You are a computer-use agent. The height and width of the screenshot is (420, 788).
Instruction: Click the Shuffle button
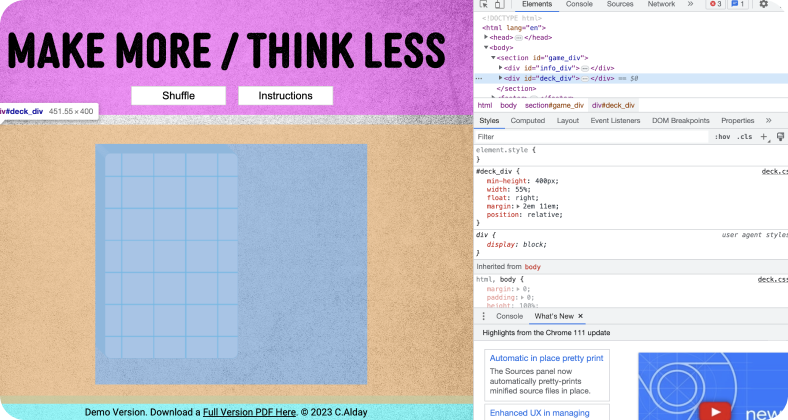(178, 96)
